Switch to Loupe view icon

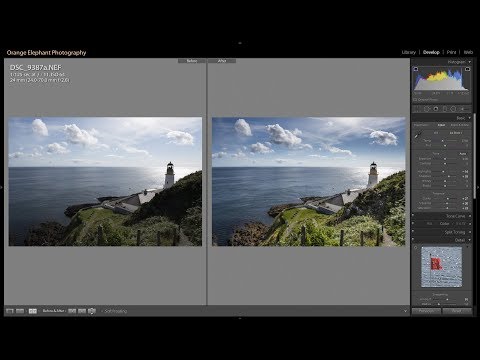(10, 311)
